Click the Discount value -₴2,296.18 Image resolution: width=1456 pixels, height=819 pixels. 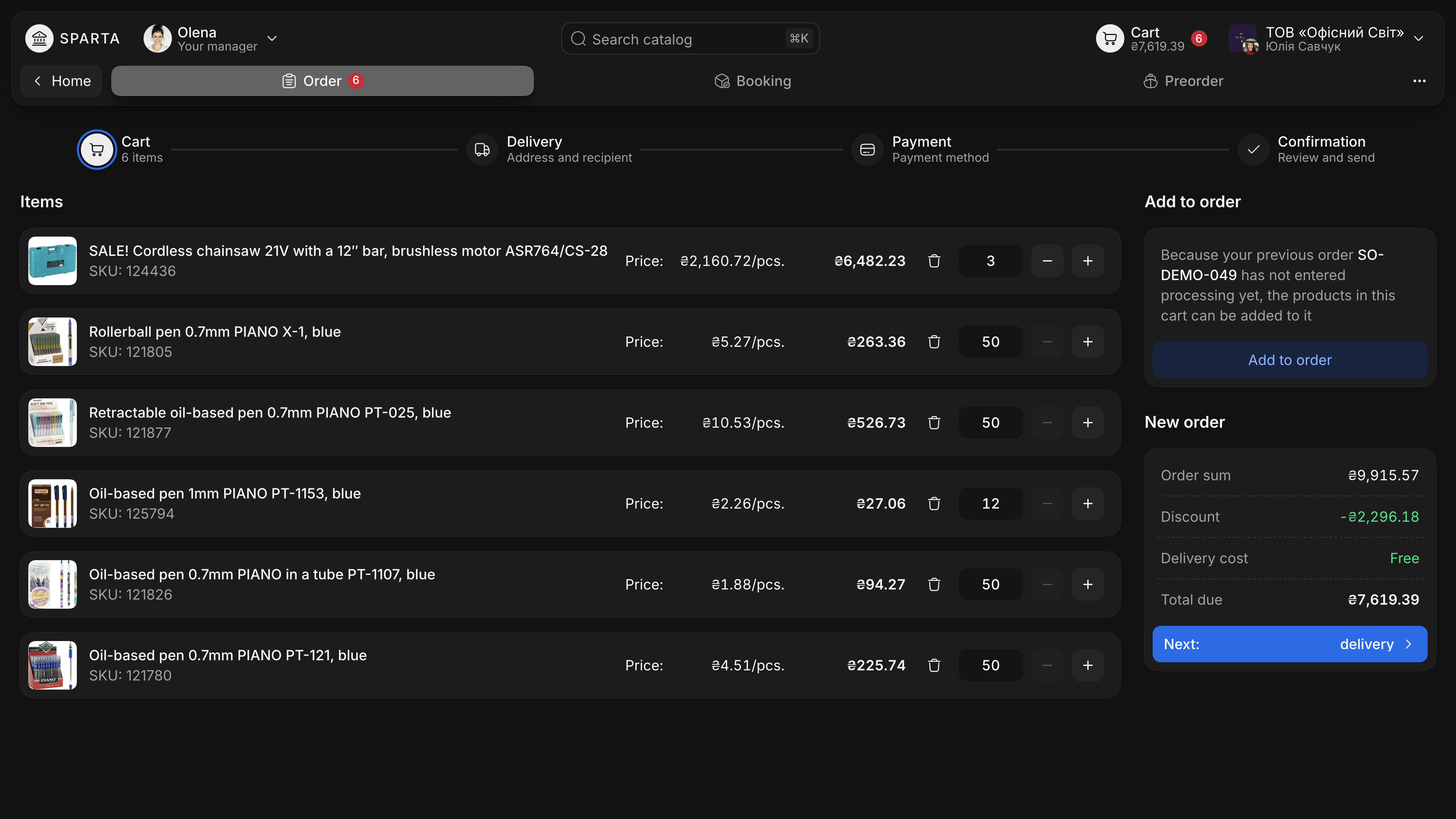(x=1380, y=517)
